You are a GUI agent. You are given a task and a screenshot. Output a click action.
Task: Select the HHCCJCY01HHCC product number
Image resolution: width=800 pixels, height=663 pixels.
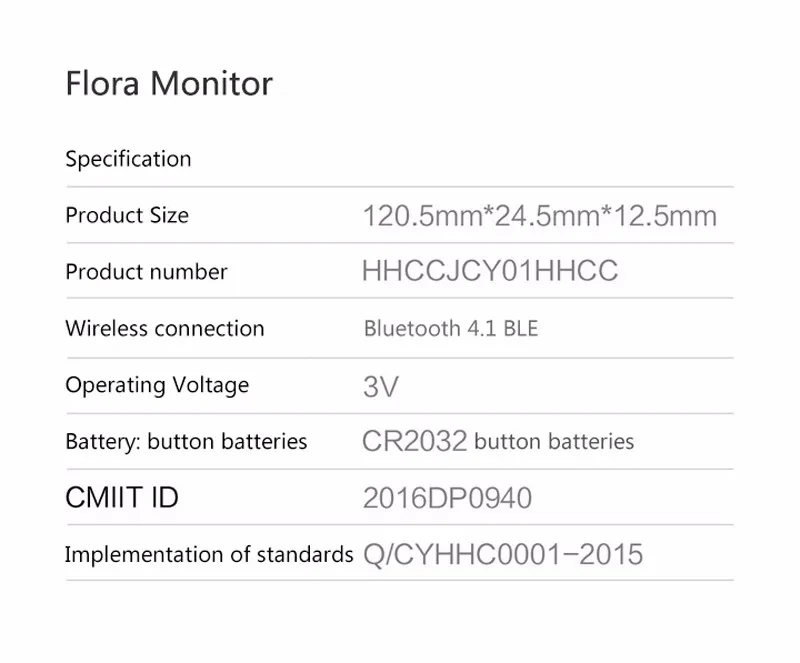click(x=490, y=271)
